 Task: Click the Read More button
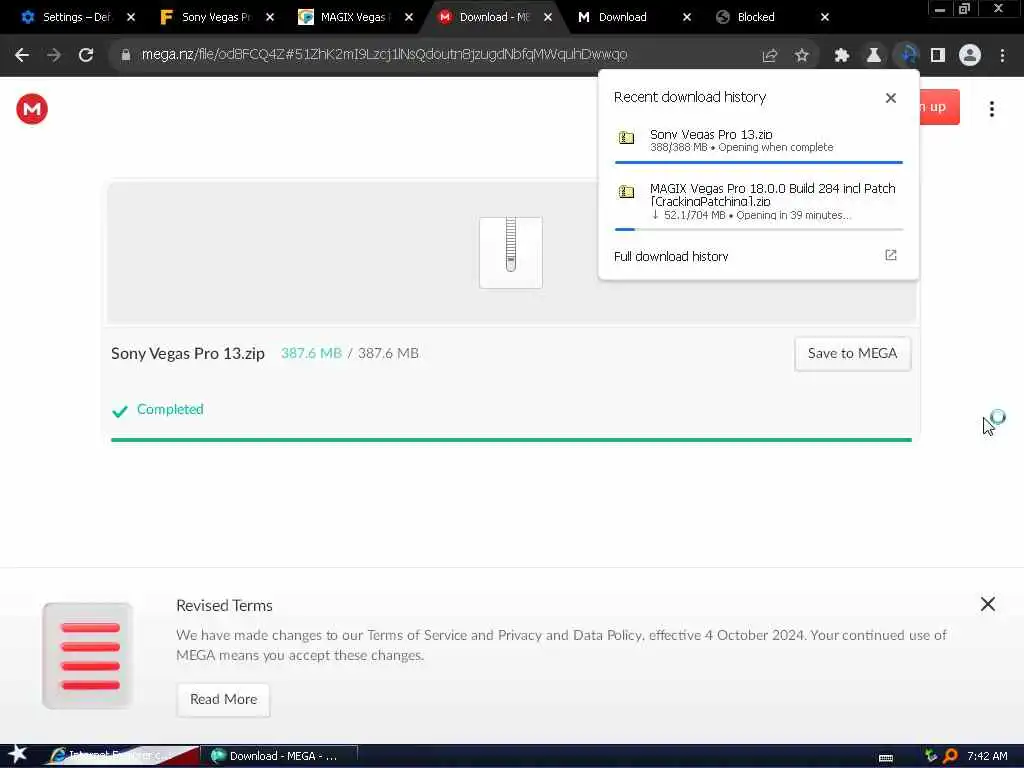click(223, 699)
